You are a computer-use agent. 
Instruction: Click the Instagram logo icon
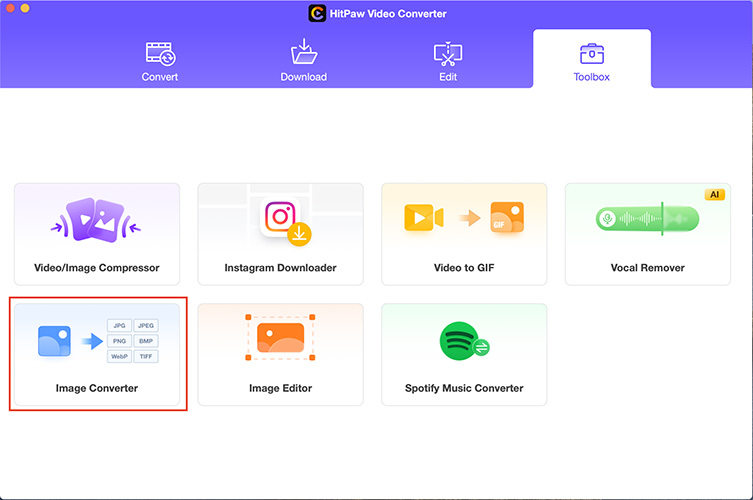[280, 216]
